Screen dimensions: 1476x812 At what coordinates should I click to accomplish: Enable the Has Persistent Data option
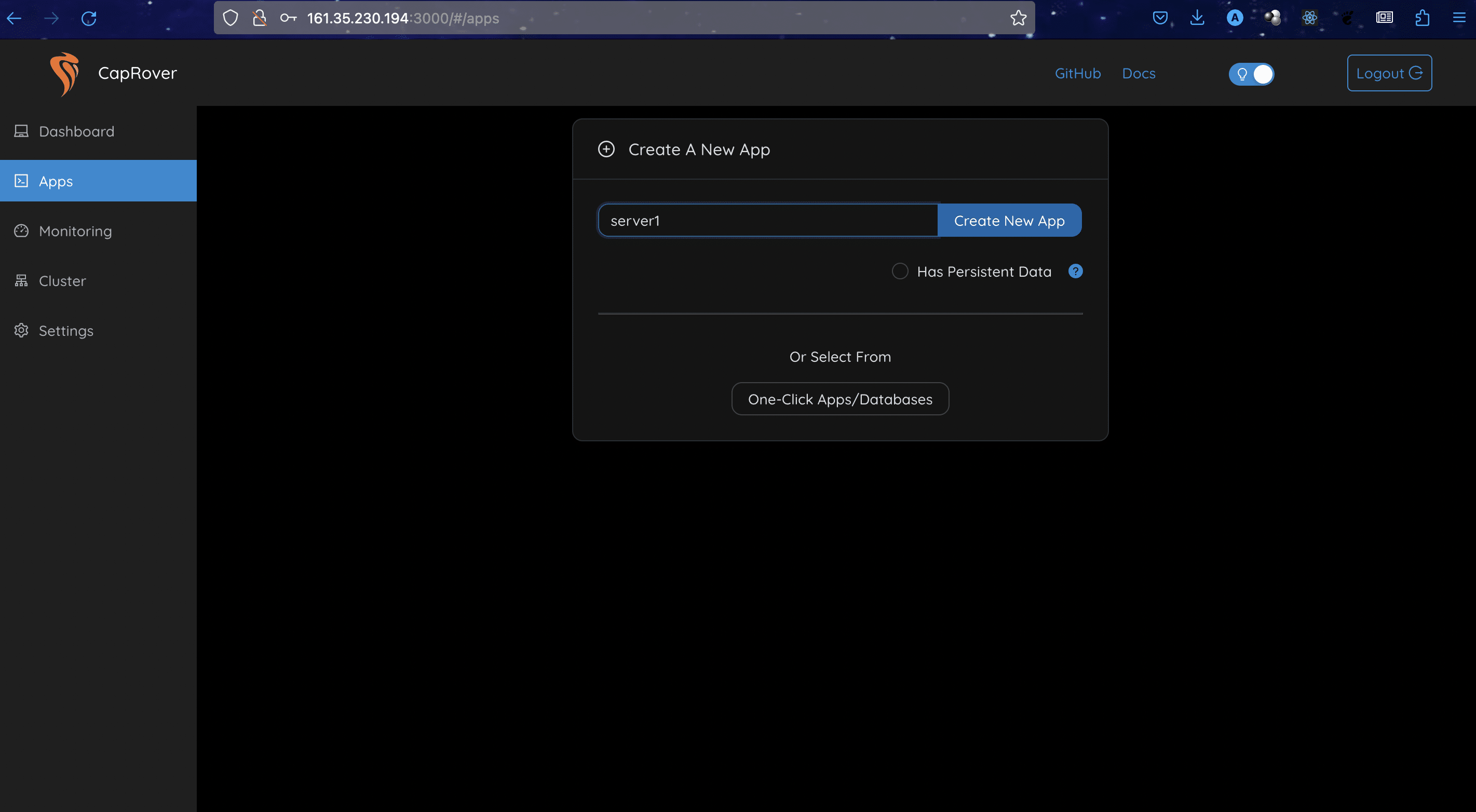click(900, 271)
